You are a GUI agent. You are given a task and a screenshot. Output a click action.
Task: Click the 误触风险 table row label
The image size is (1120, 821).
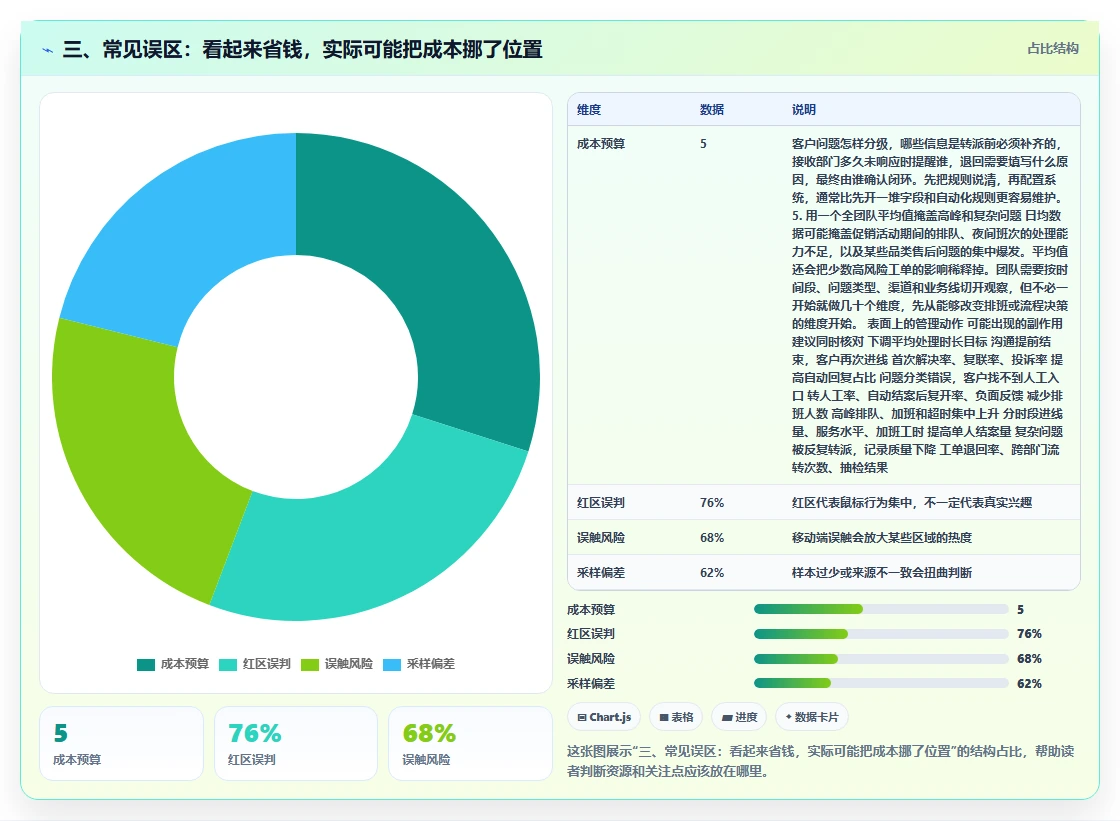pyautogui.click(x=601, y=537)
